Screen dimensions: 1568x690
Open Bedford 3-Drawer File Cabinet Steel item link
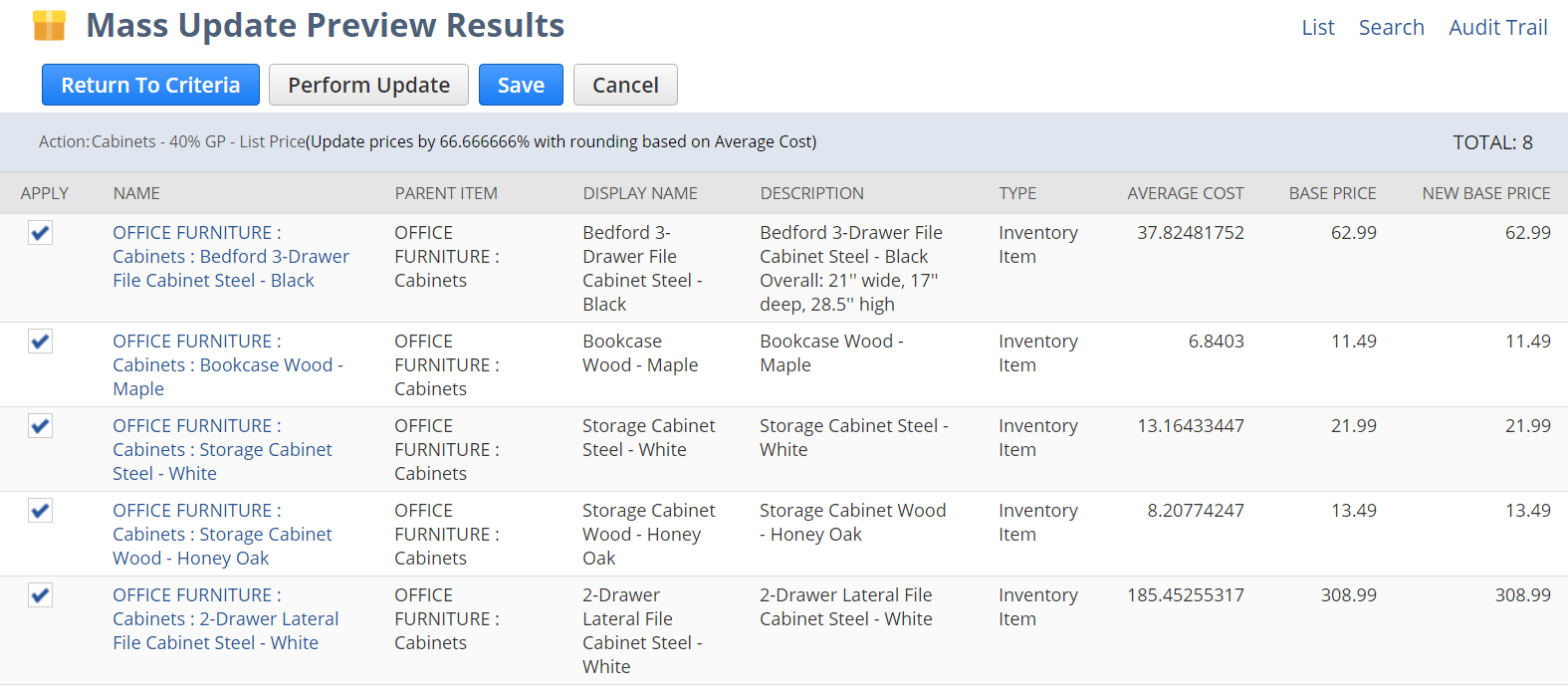point(231,257)
